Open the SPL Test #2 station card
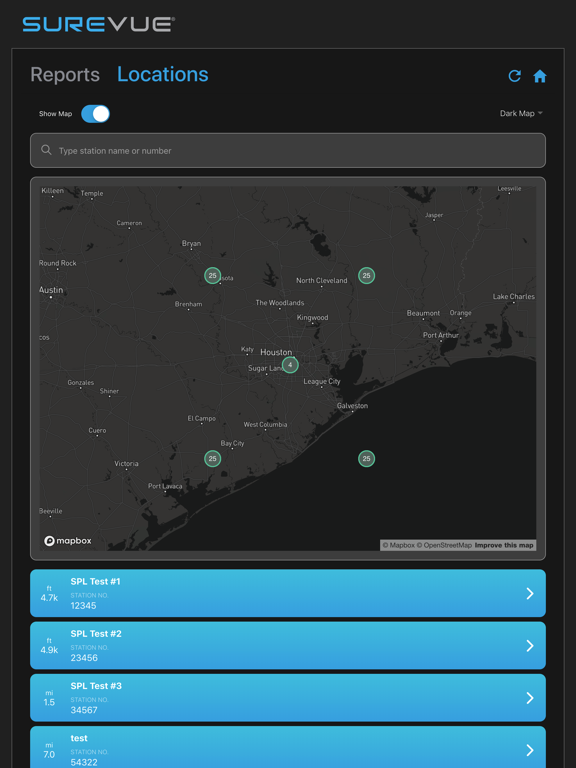 coord(288,646)
